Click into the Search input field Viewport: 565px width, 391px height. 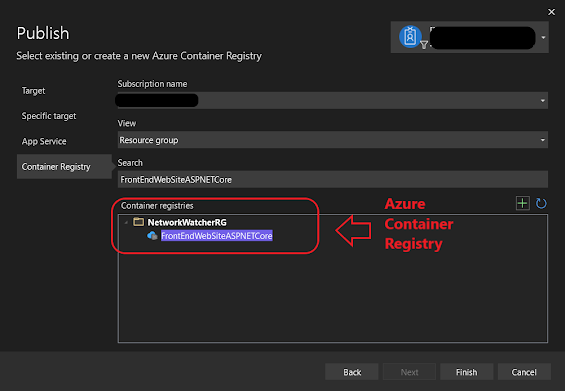click(333, 179)
